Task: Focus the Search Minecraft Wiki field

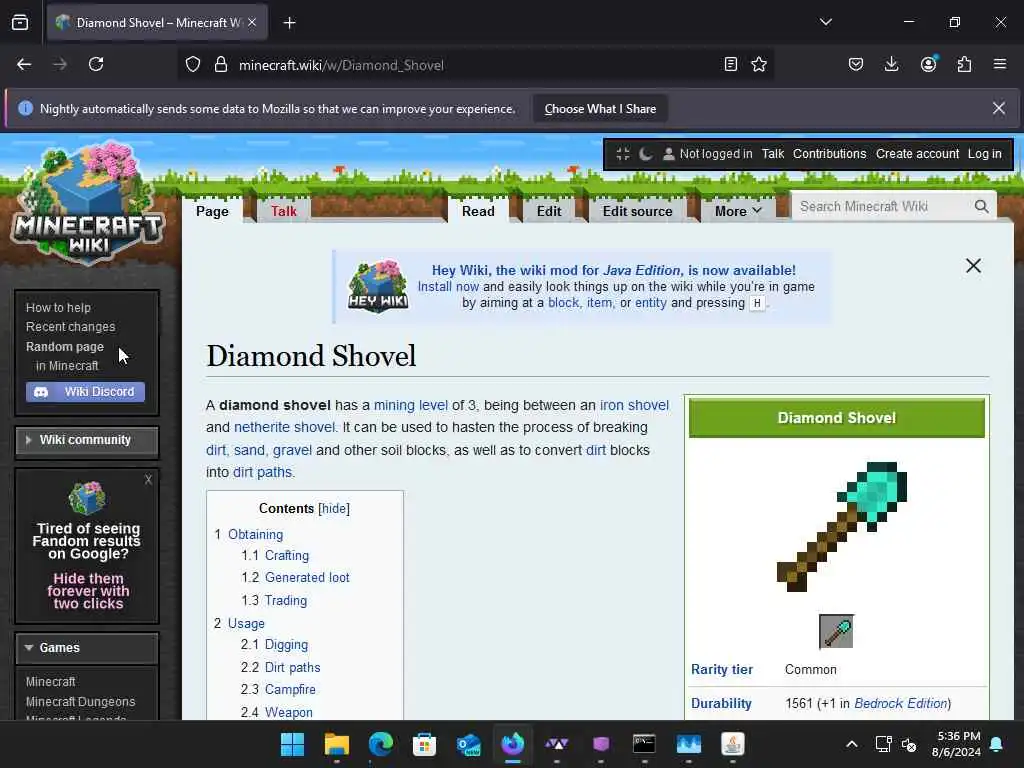Action: pos(883,206)
